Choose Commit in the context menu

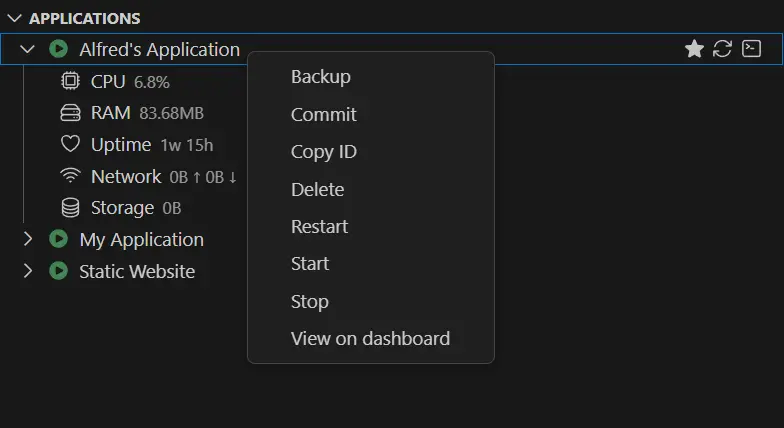(323, 114)
